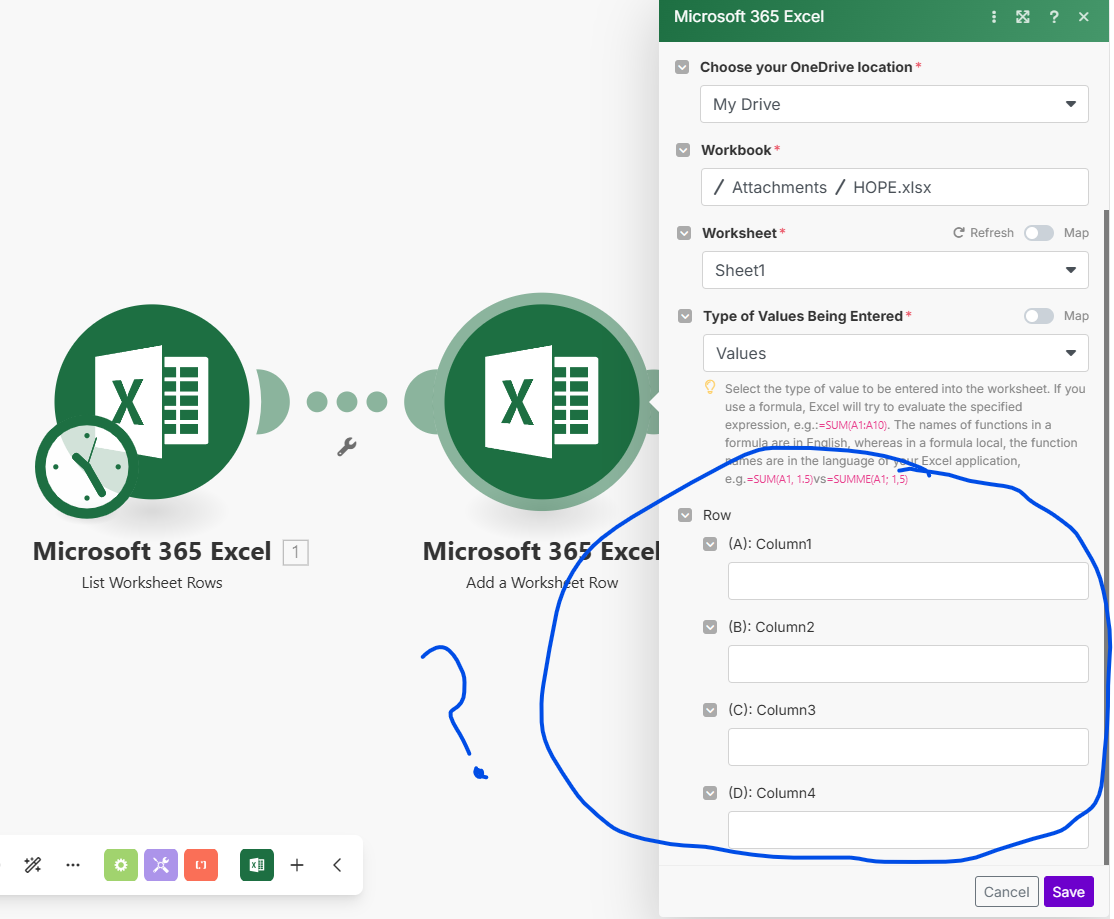
Task: Open the Sheet1 worksheet dropdown
Action: (x=894, y=271)
